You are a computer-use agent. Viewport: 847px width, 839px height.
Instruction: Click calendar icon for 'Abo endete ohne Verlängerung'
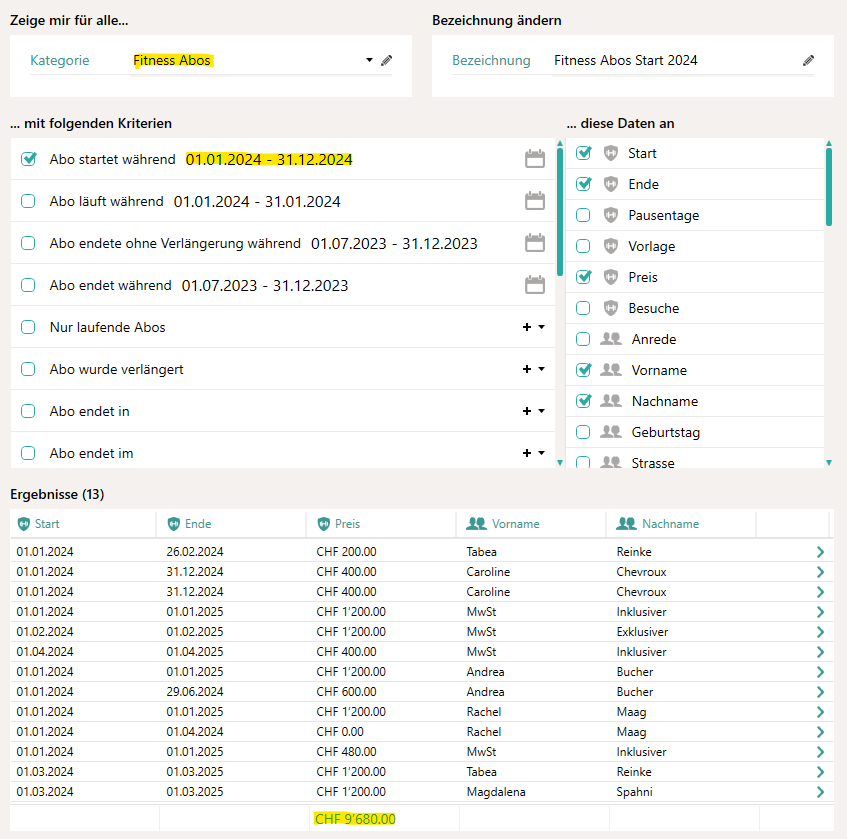pos(535,243)
